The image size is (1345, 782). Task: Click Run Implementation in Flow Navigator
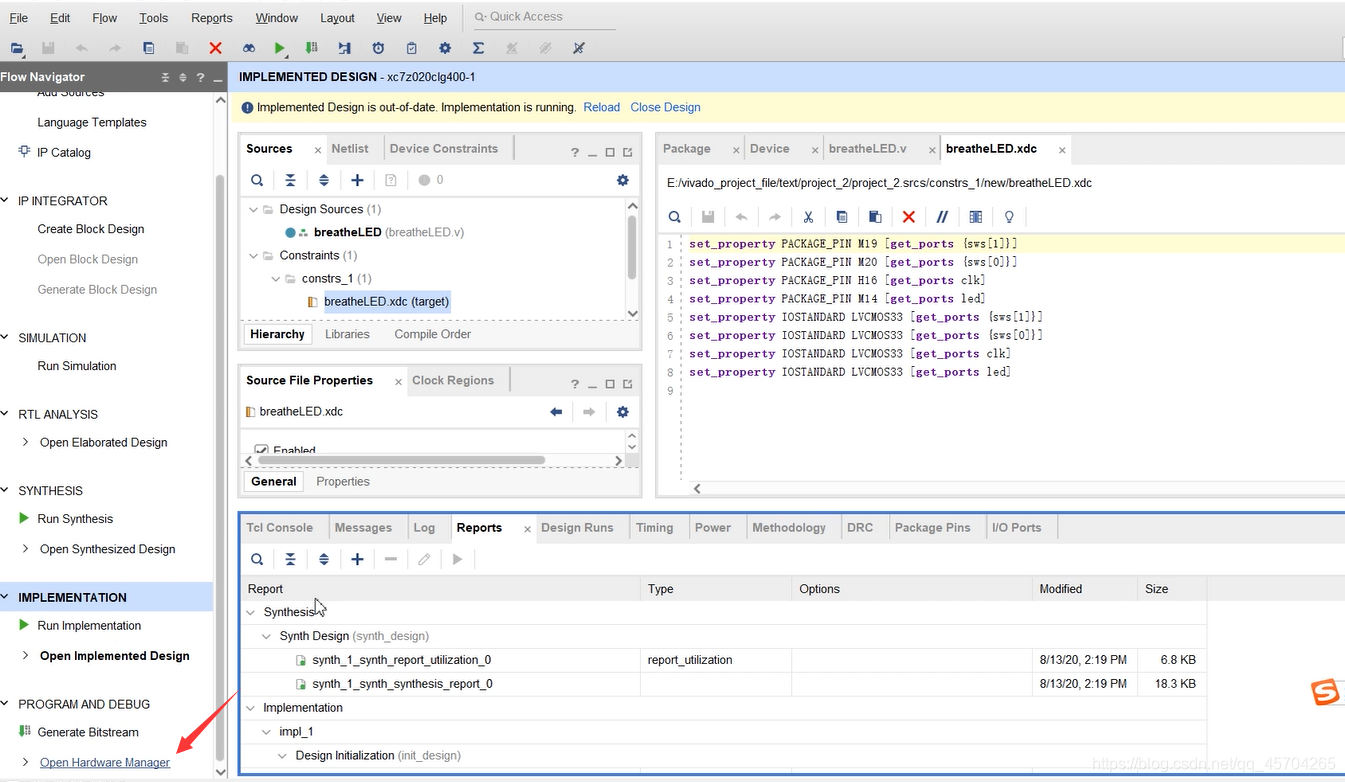(89, 626)
